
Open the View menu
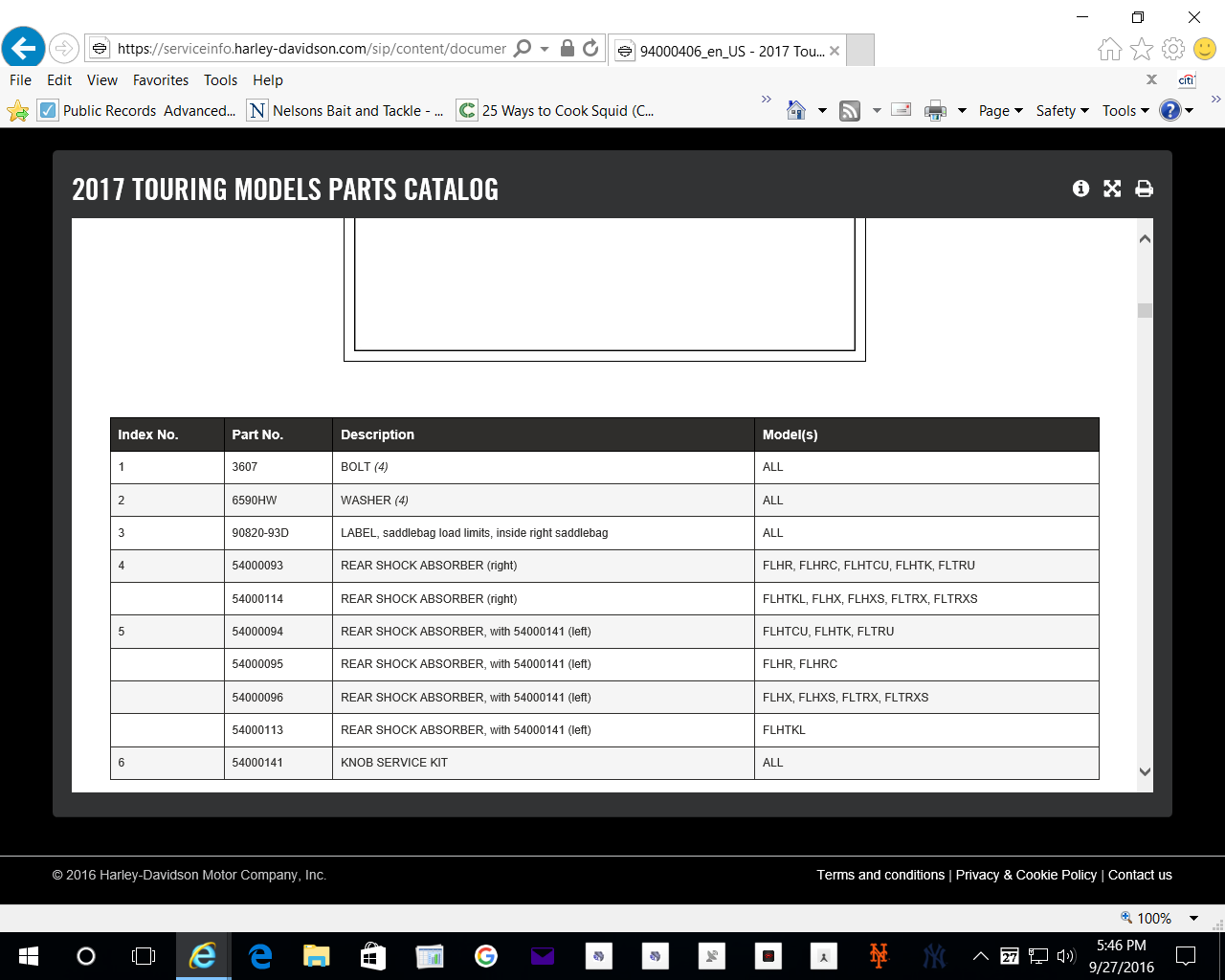[x=101, y=80]
